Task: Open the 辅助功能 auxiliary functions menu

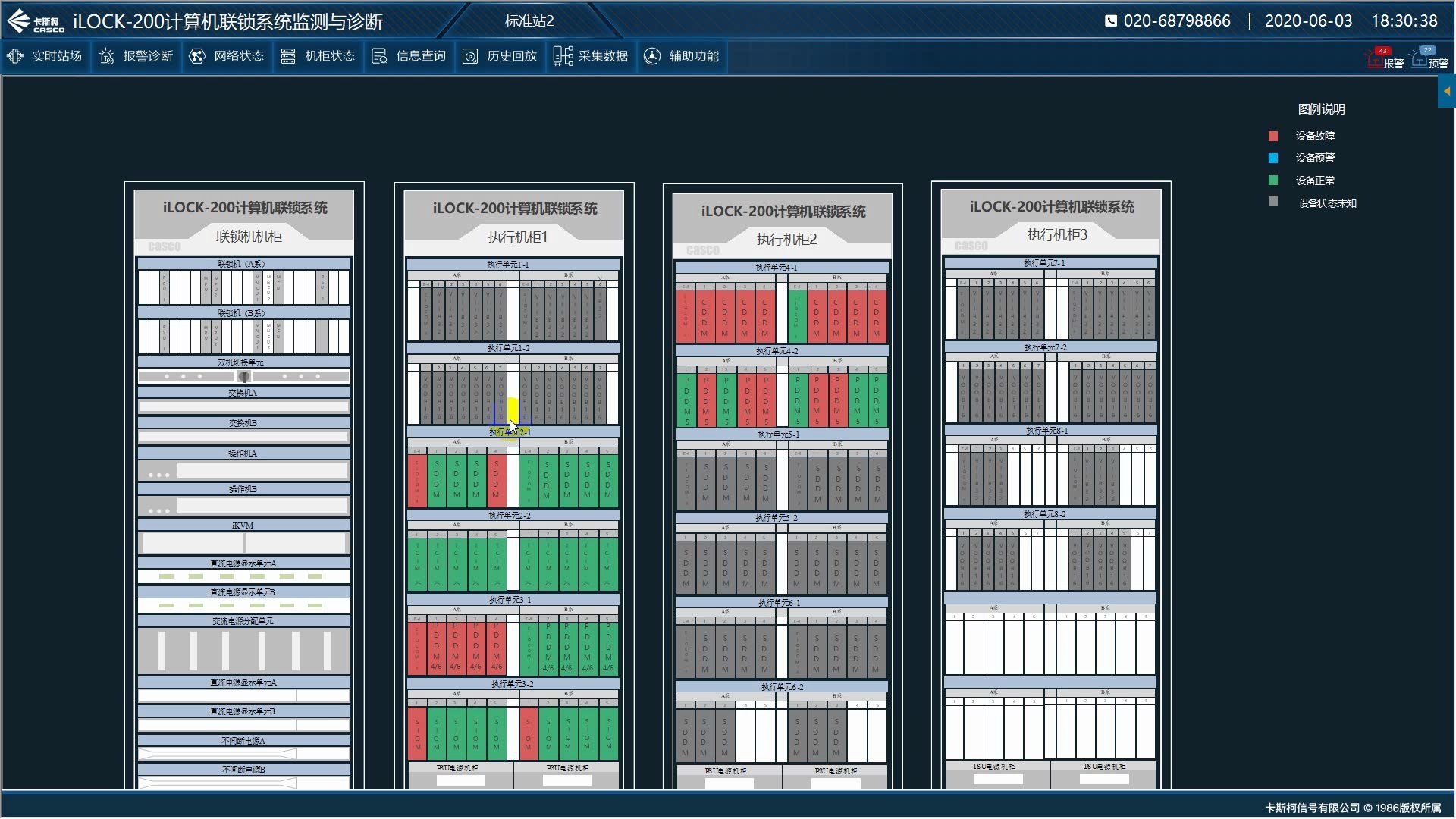Action: [x=682, y=56]
